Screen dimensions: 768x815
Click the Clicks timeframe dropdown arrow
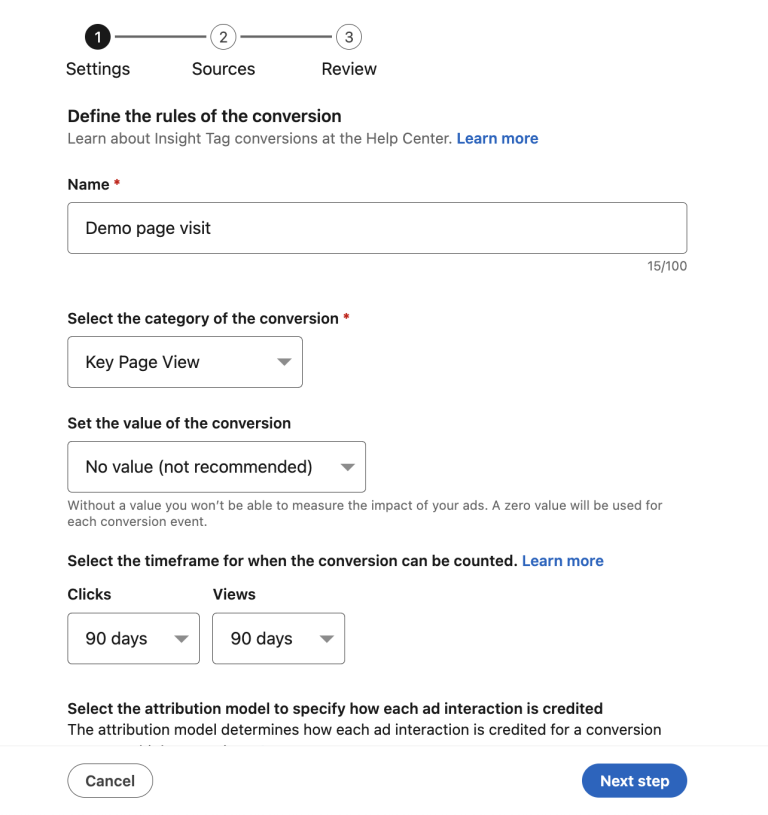click(183, 638)
